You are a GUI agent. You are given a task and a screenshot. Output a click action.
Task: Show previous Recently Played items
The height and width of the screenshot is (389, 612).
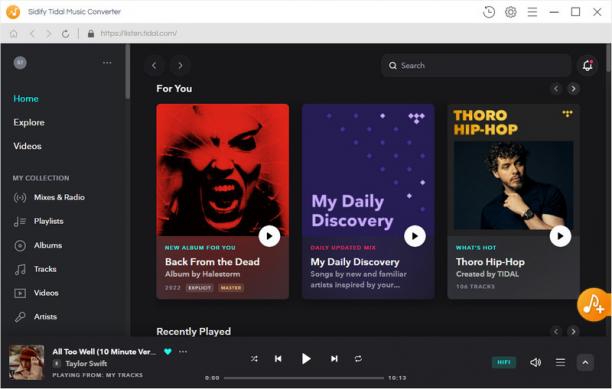[556, 332]
